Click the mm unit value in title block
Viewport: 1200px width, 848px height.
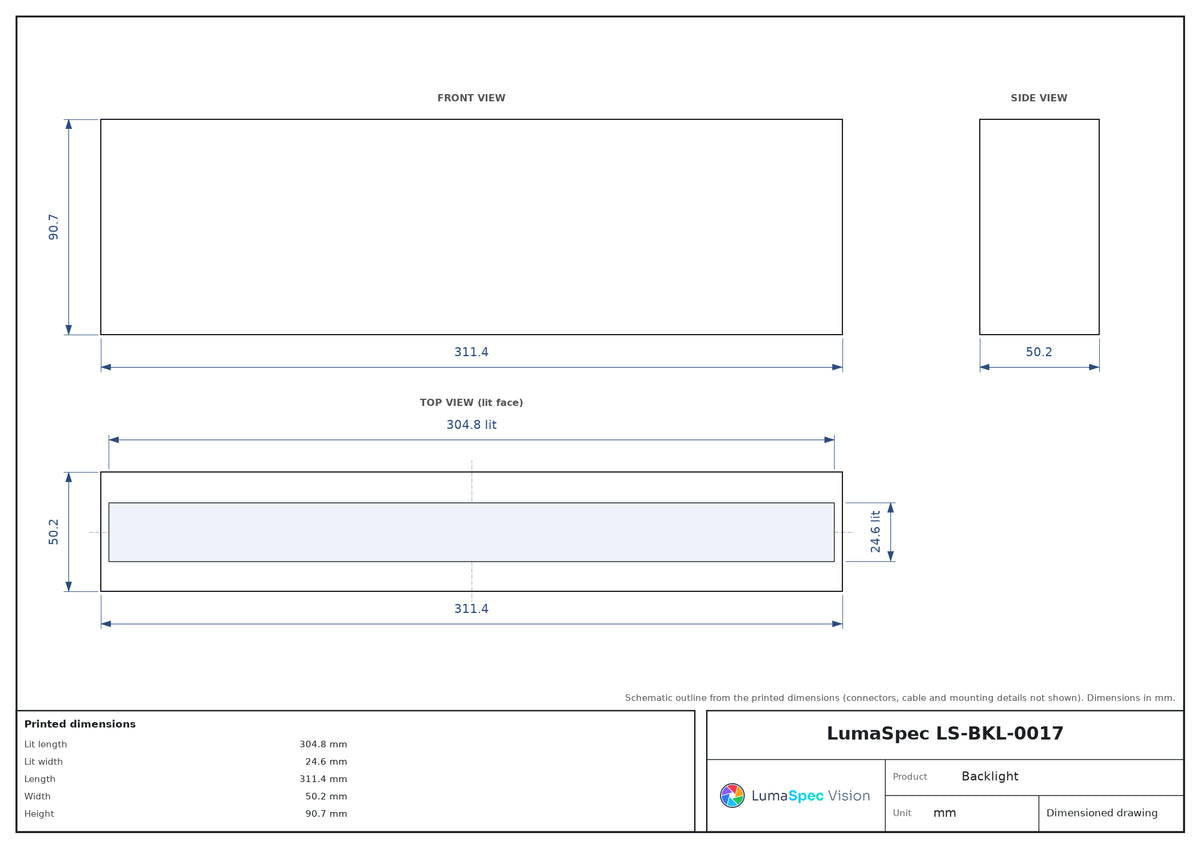[945, 813]
